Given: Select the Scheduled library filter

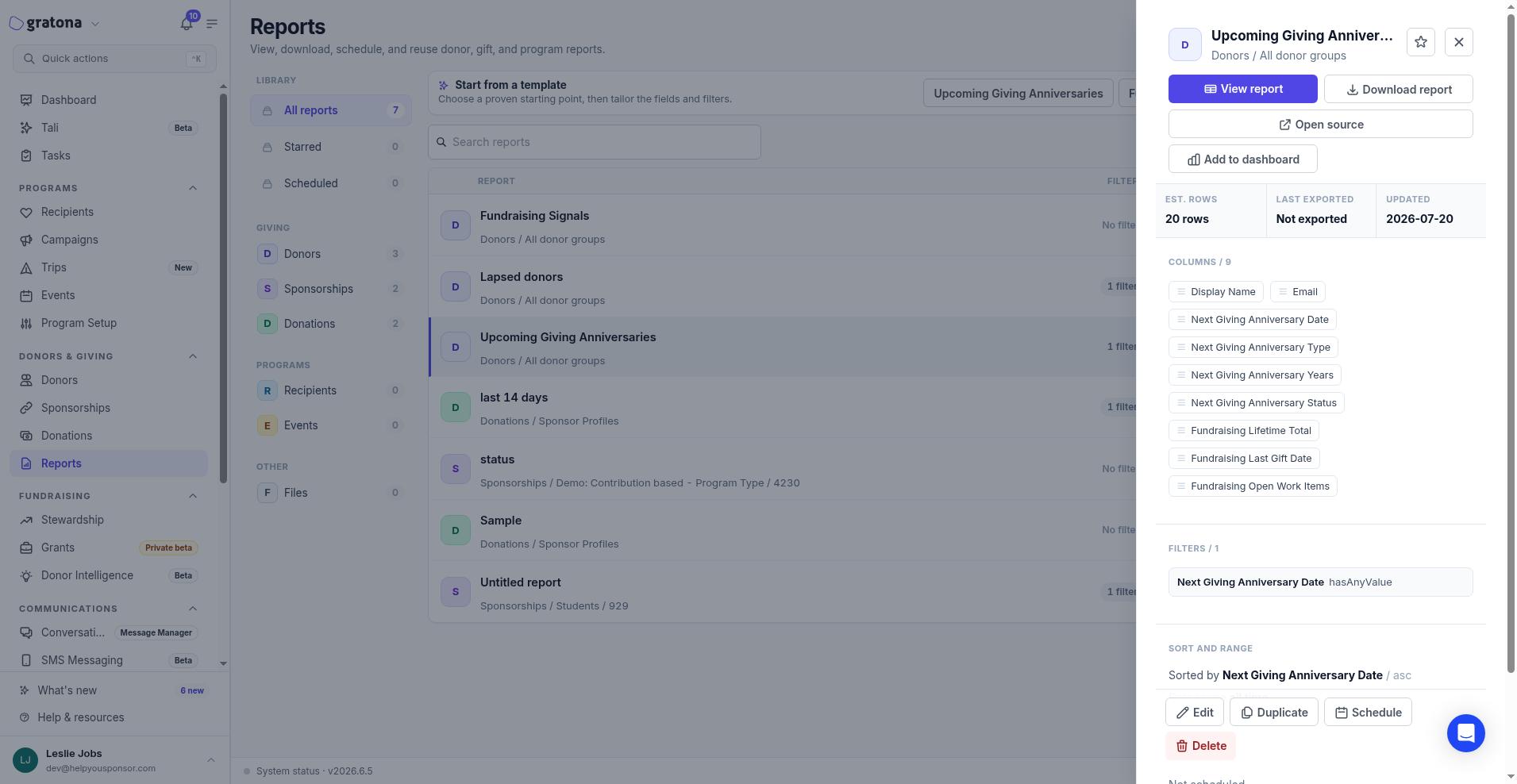Looking at the screenshot, I should (331, 183).
